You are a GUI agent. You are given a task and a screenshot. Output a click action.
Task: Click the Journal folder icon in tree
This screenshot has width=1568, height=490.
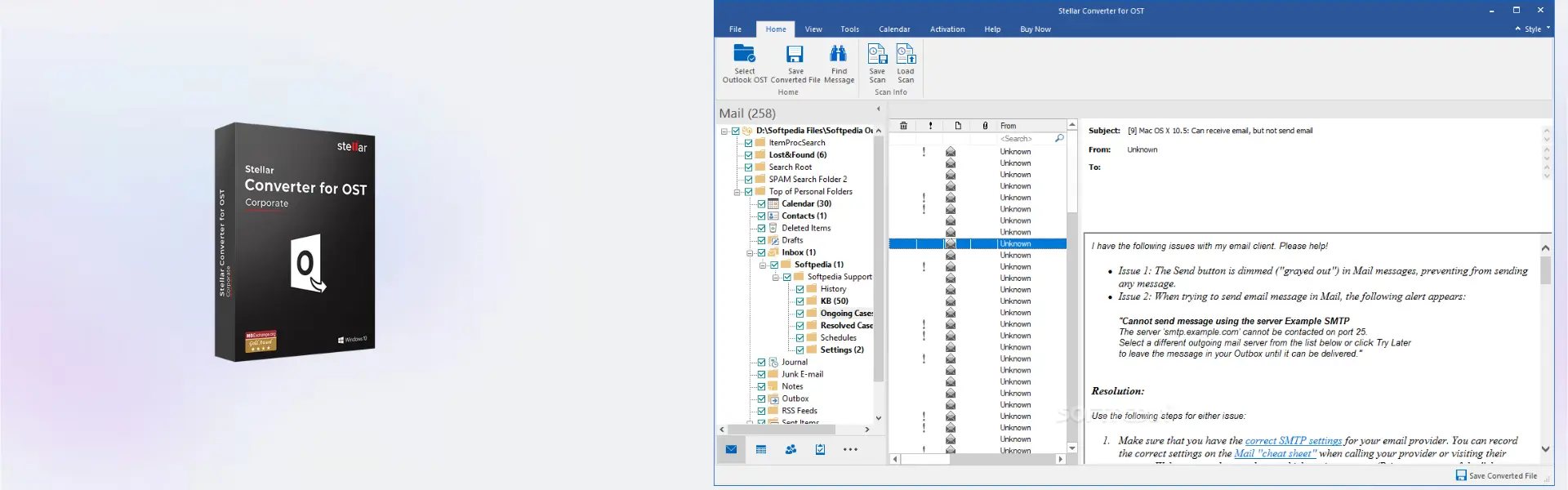(773, 362)
